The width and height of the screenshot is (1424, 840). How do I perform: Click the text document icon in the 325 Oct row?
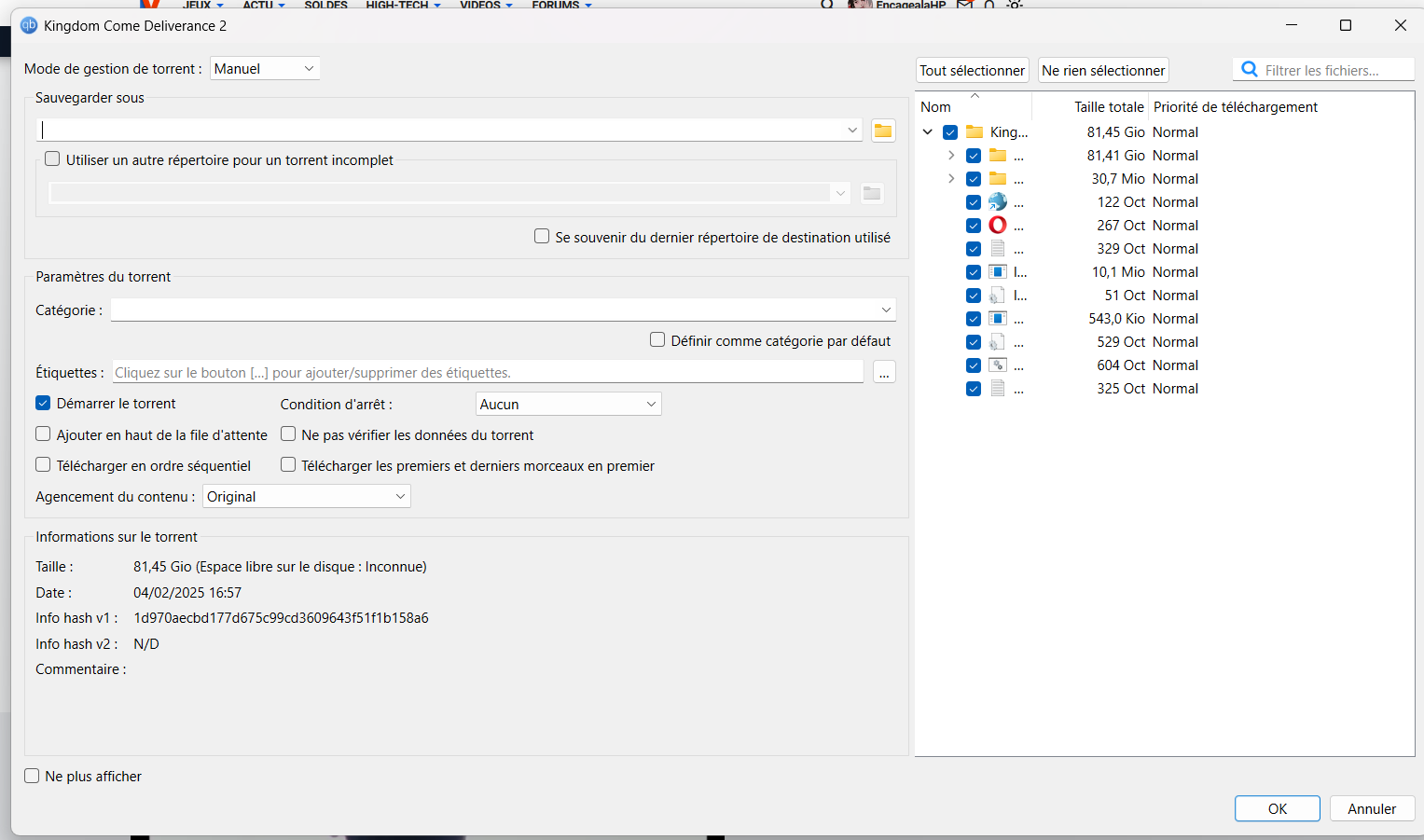(x=998, y=388)
